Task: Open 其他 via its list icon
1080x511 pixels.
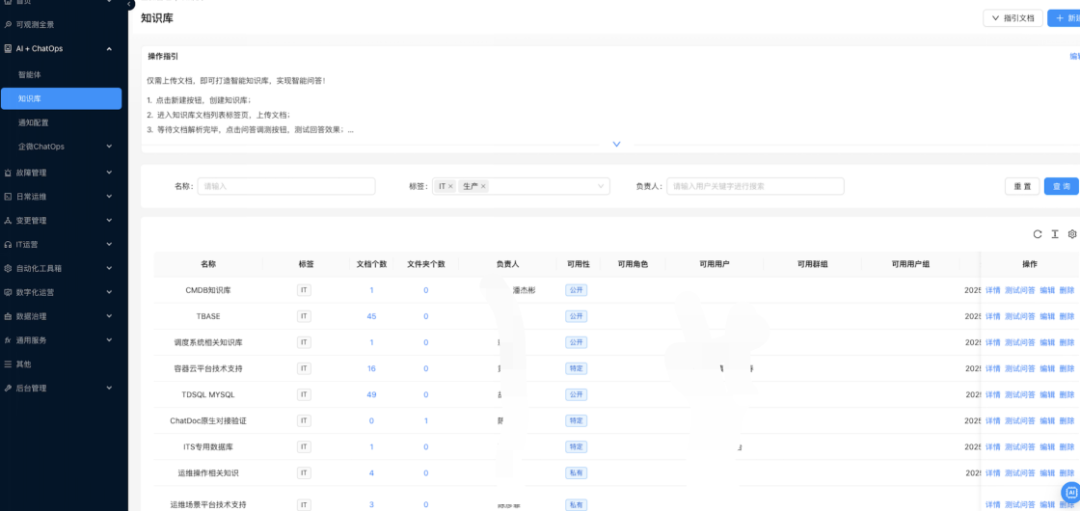Action: coord(8,364)
